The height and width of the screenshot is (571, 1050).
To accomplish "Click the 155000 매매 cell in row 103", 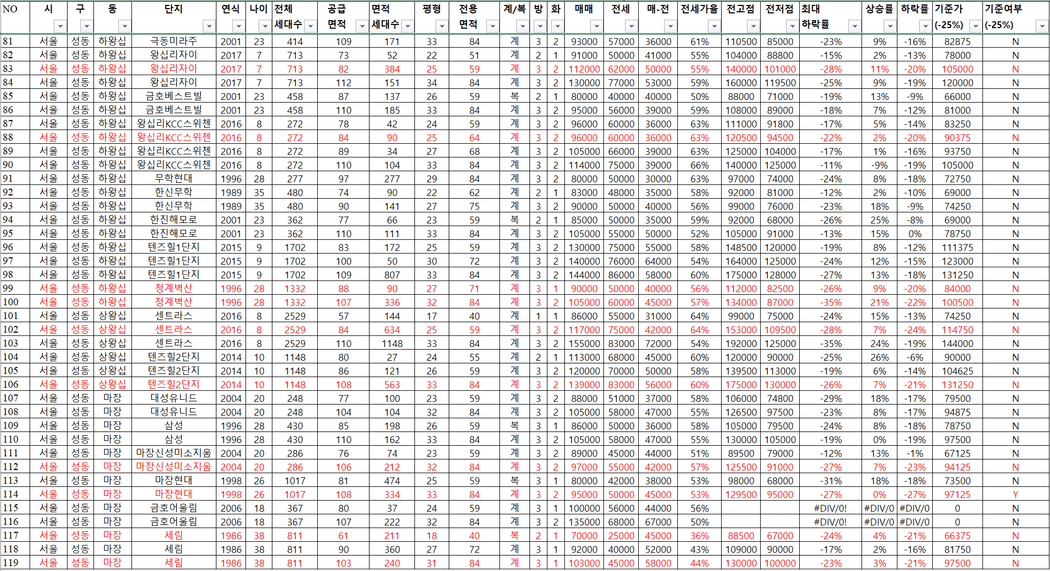I will (584, 343).
